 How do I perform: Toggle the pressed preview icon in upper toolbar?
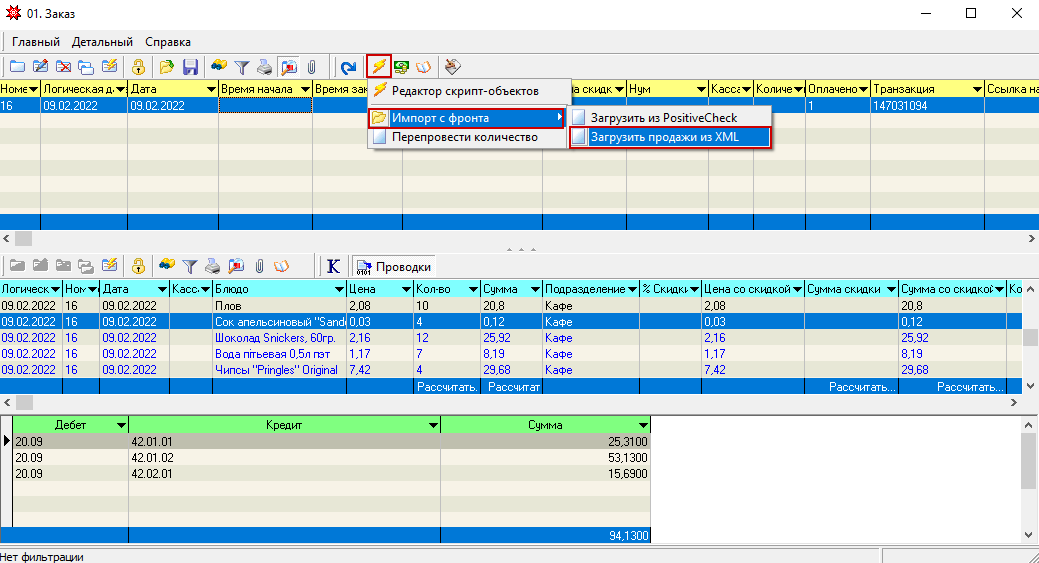point(288,67)
